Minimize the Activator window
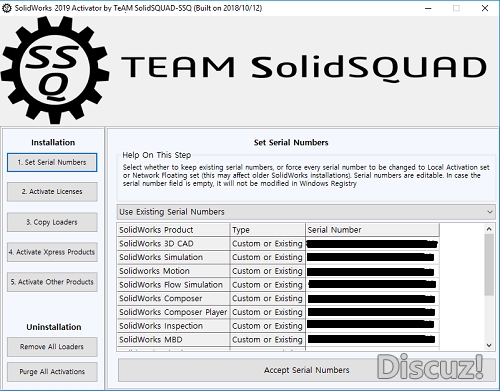 tap(428, 8)
